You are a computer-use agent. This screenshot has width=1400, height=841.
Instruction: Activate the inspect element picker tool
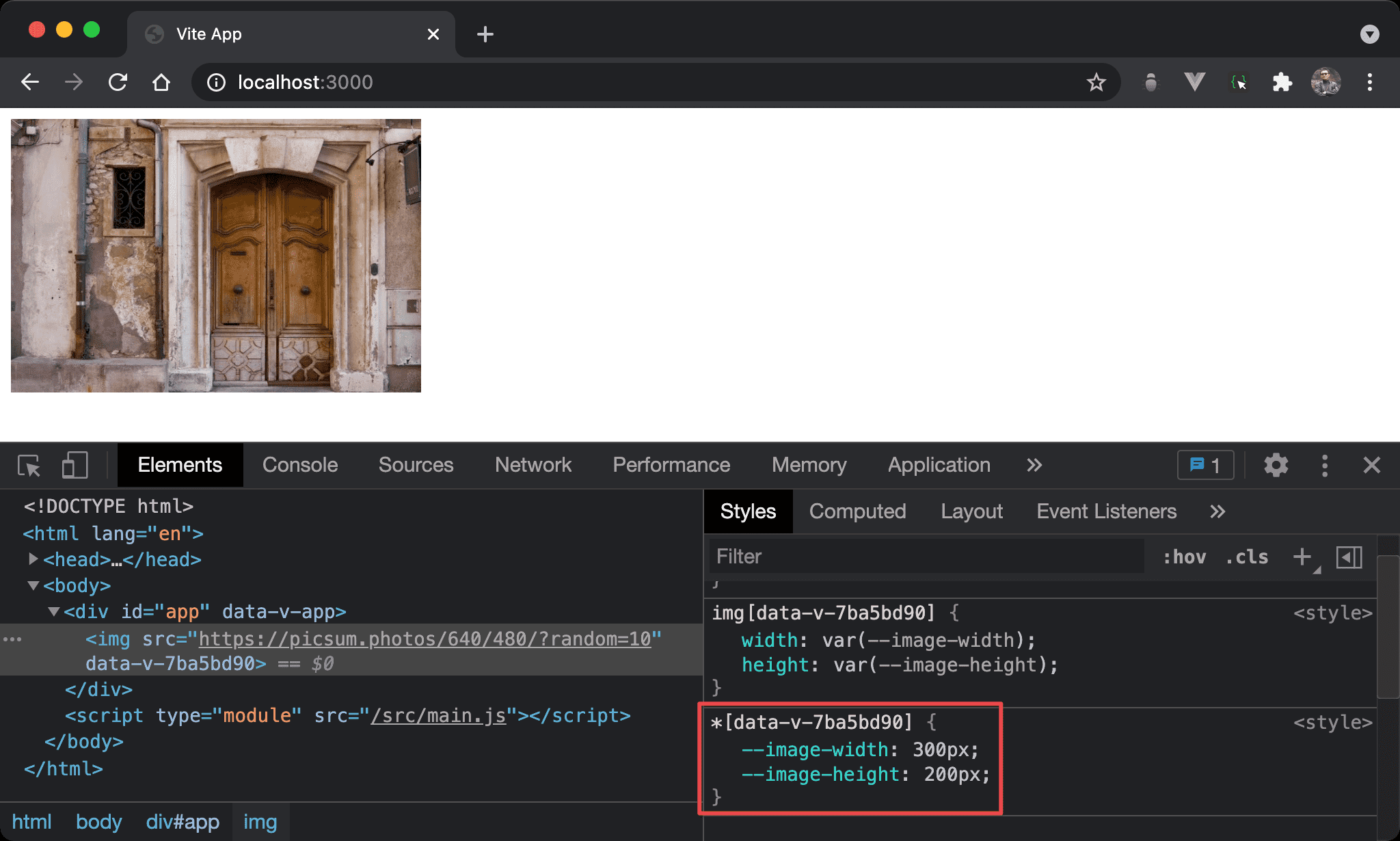coord(29,466)
